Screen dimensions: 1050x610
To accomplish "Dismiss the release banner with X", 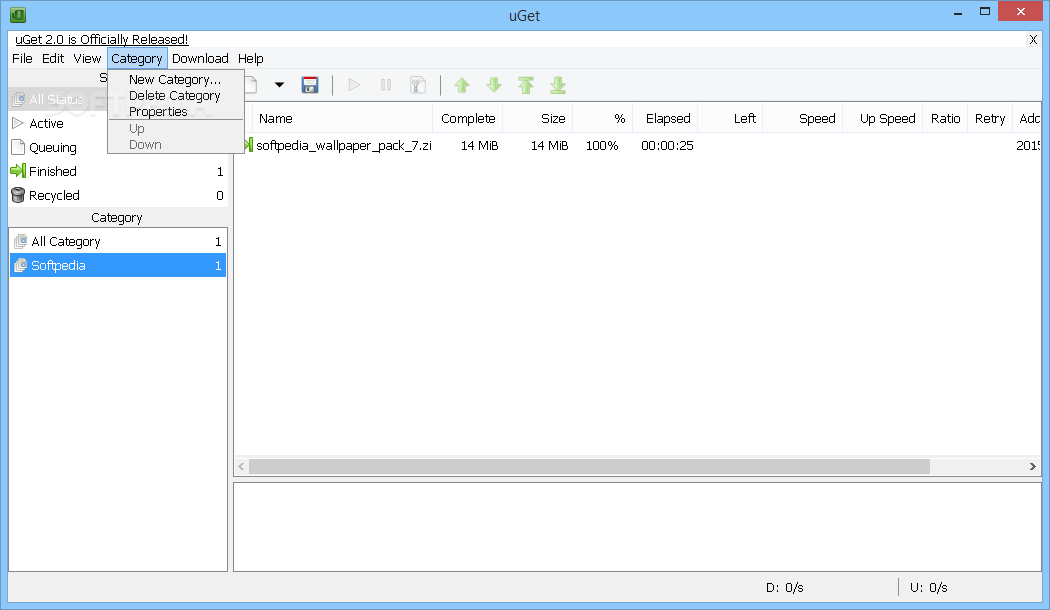I will point(1033,40).
